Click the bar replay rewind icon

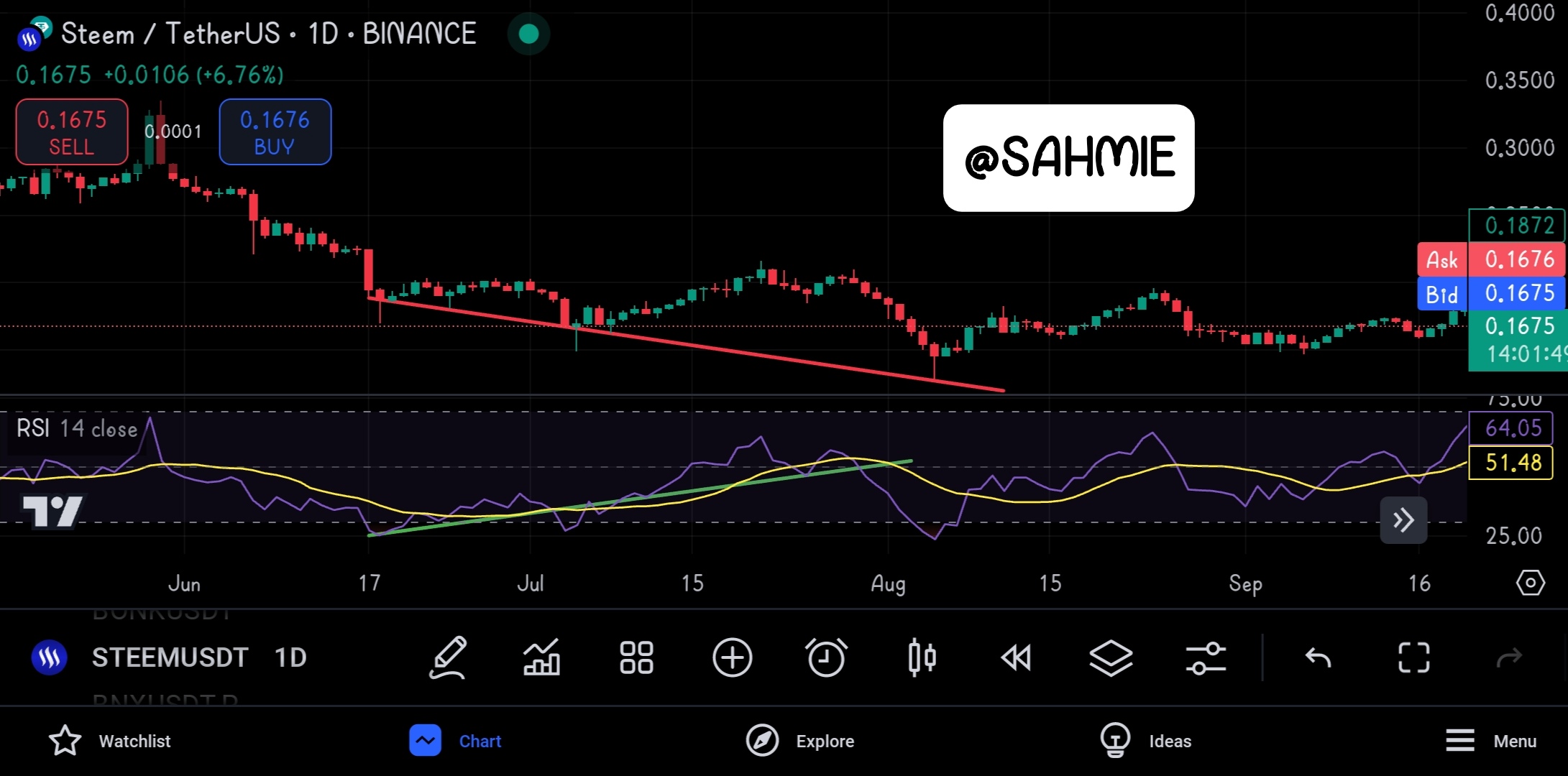[x=1016, y=657]
